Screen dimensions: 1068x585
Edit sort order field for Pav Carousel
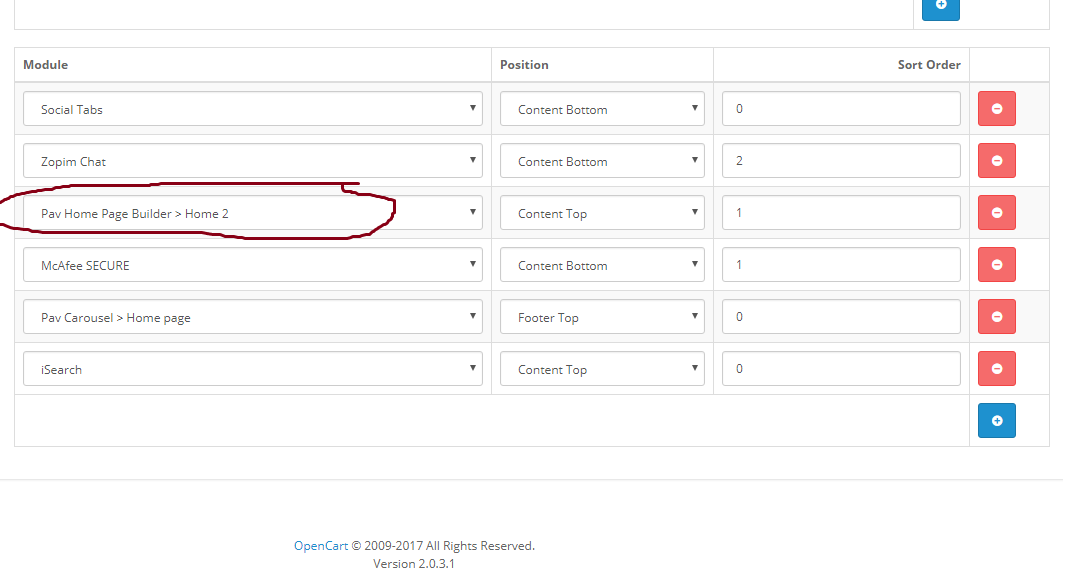(x=841, y=317)
